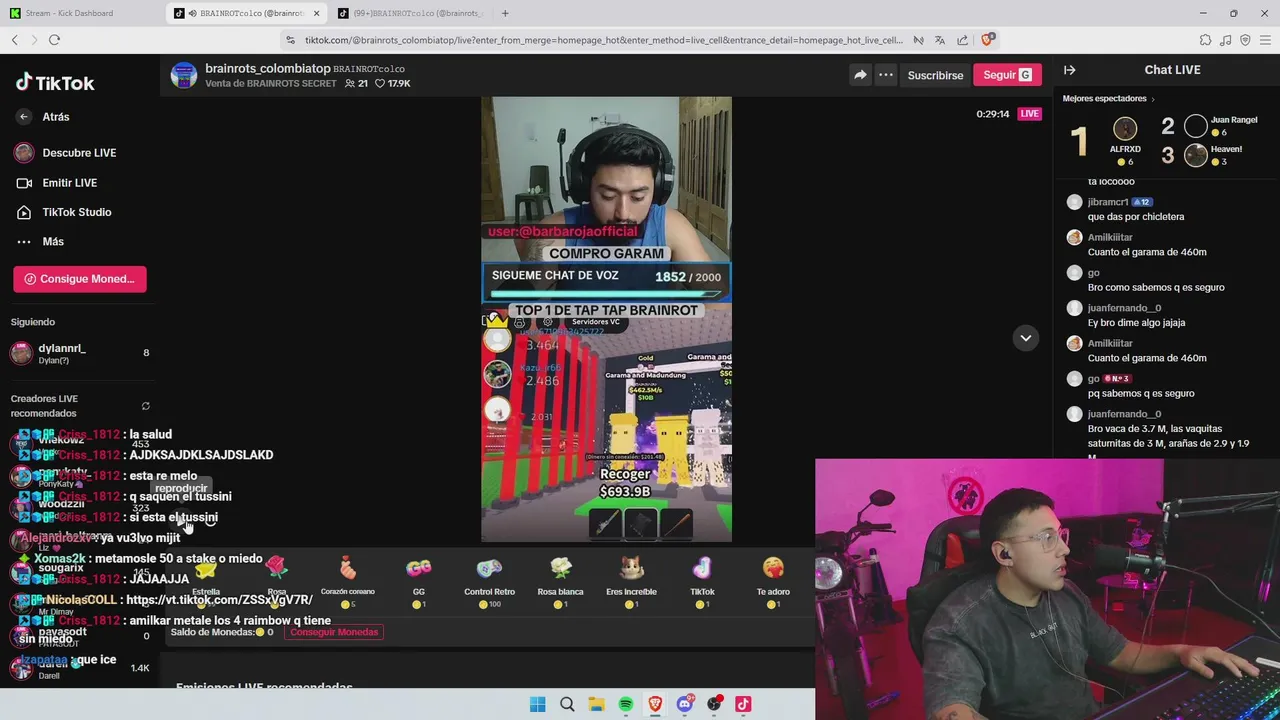Open the Brave VPN shield icon
Image resolution: width=1280 pixels, height=720 pixels.
click(1245, 40)
